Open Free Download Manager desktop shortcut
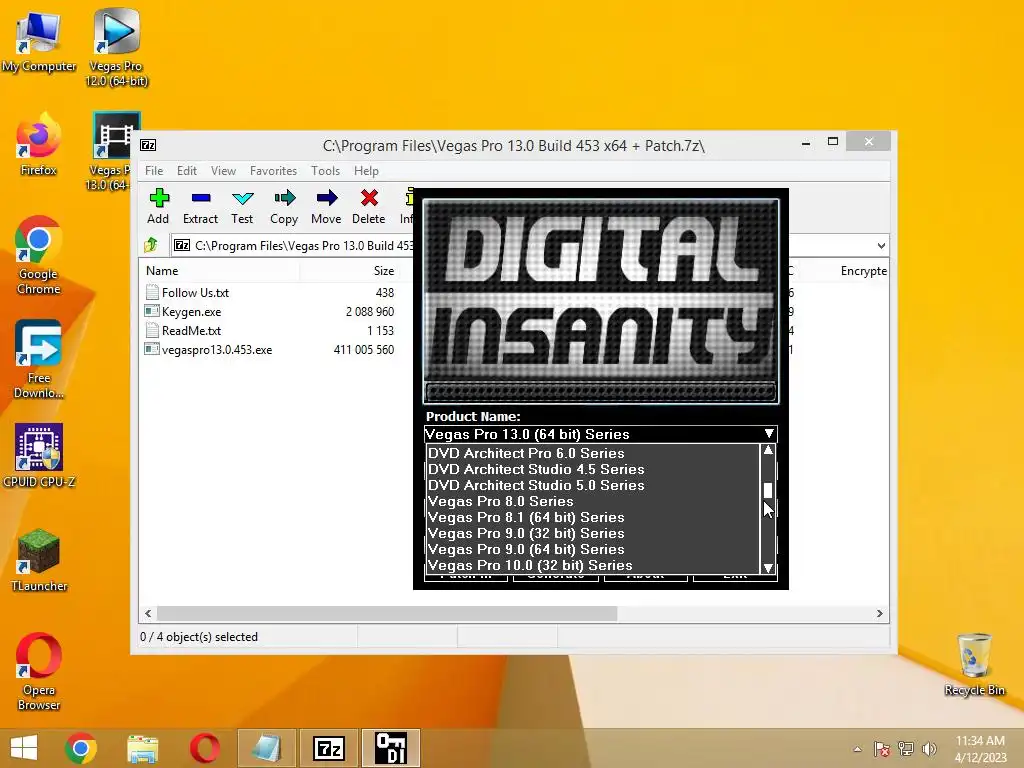Viewport: 1024px width, 768px height. pos(39,359)
